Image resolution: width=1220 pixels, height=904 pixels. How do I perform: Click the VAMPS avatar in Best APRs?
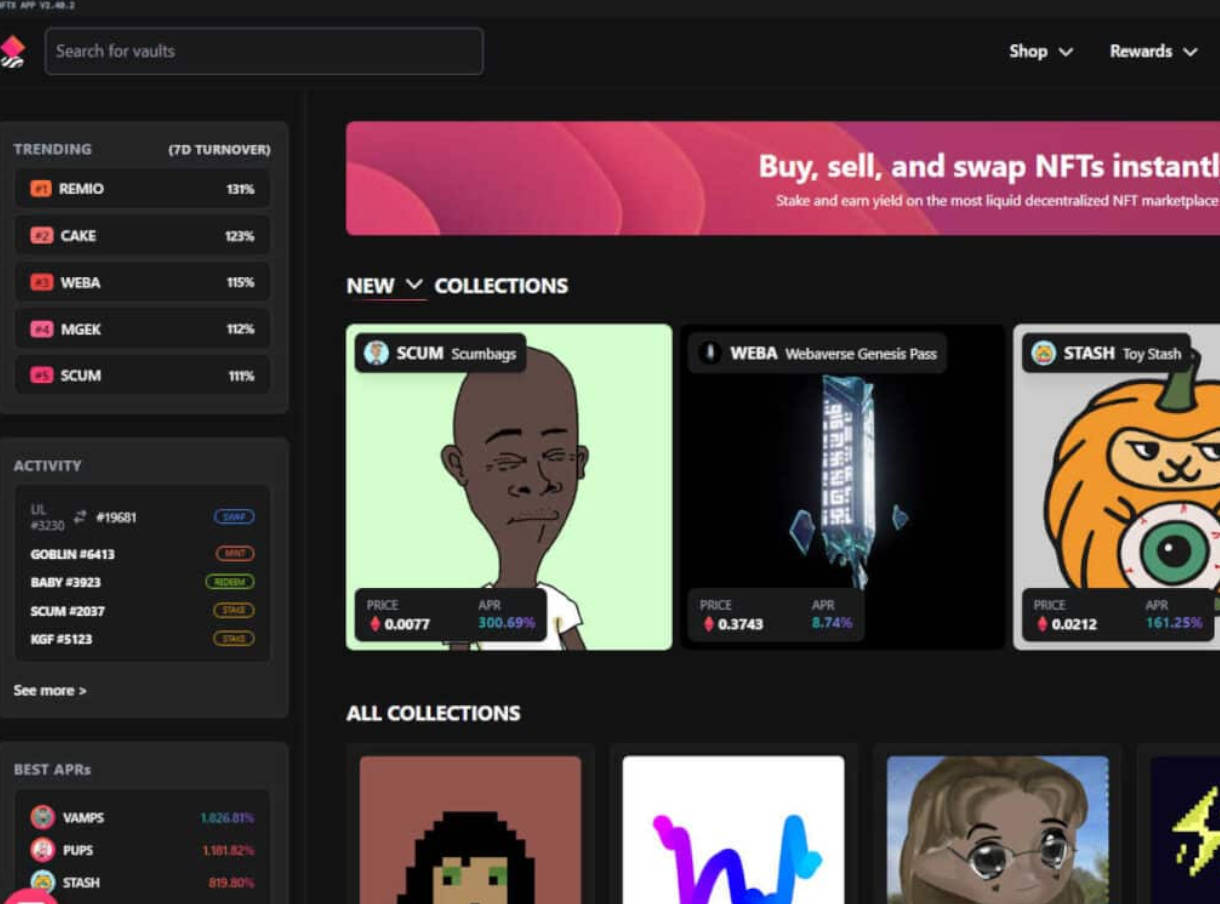coord(42,817)
